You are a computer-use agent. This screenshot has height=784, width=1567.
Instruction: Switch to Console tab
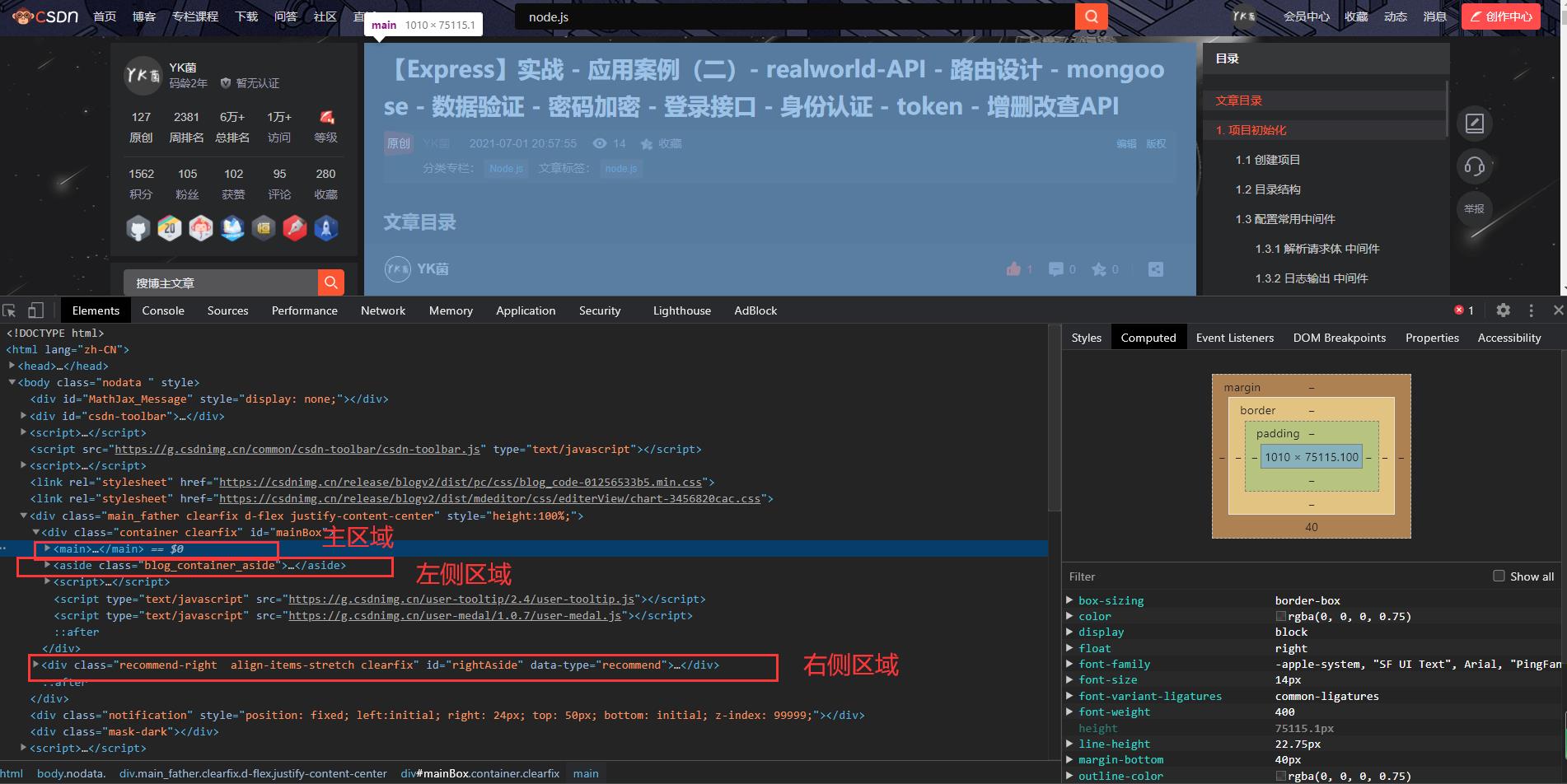click(163, 310)
